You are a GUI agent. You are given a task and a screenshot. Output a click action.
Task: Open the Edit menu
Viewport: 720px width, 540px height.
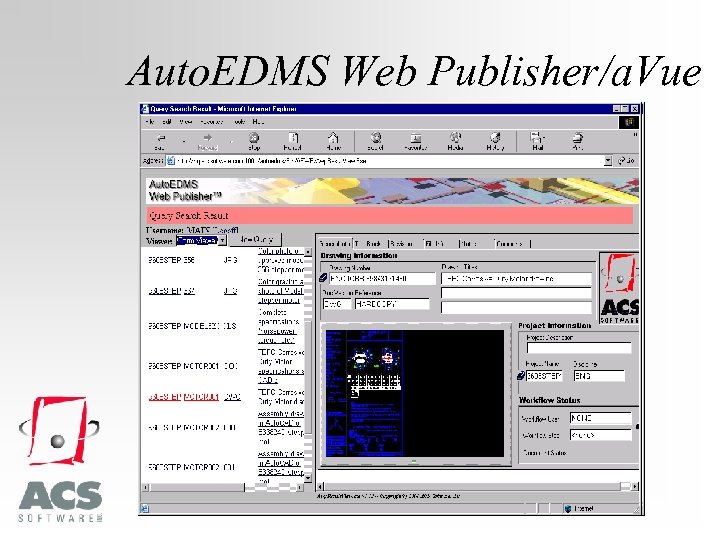(167, 122)
